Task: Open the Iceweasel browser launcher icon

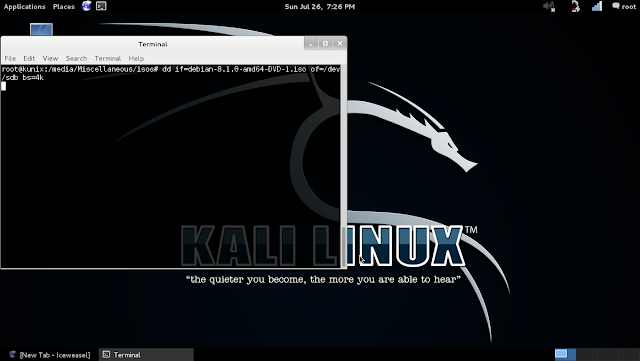Action: pos(86,6)
